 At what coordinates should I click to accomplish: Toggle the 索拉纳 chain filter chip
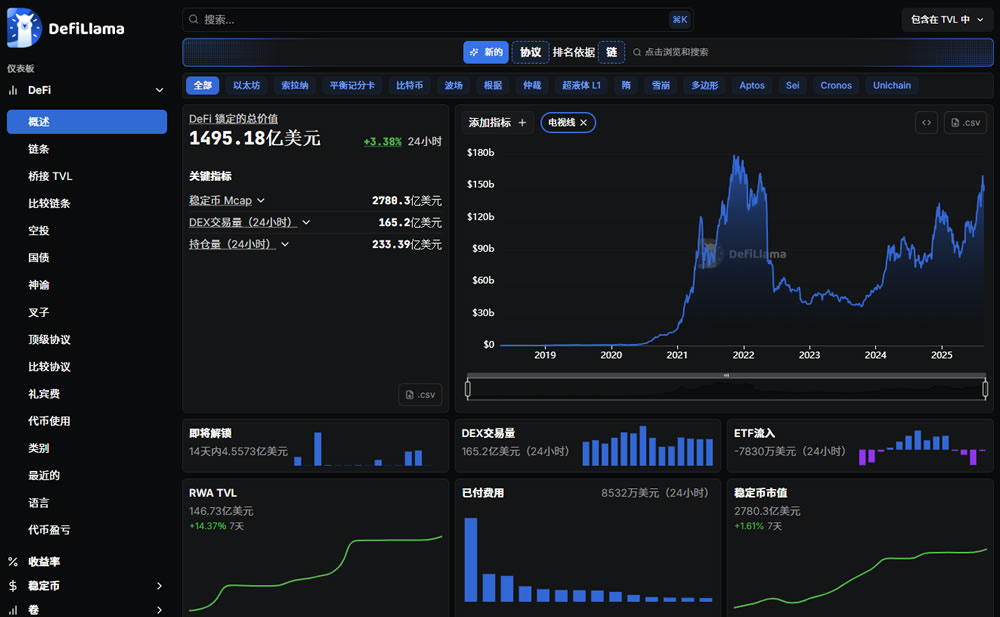294,85
